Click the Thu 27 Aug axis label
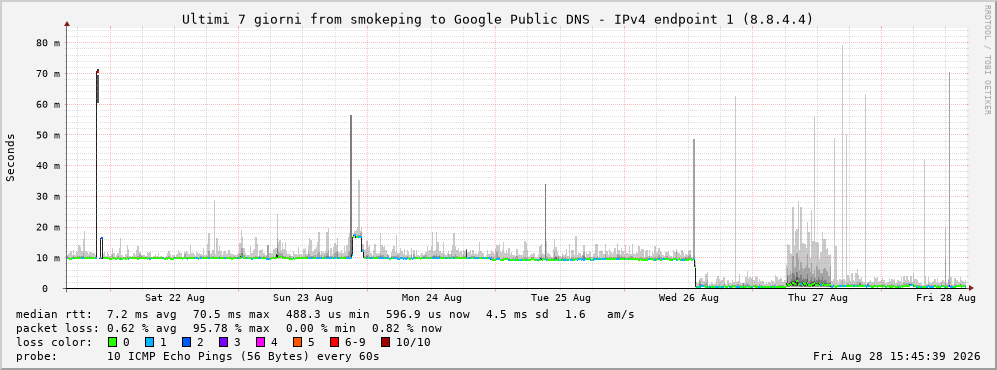 [817, 298]
